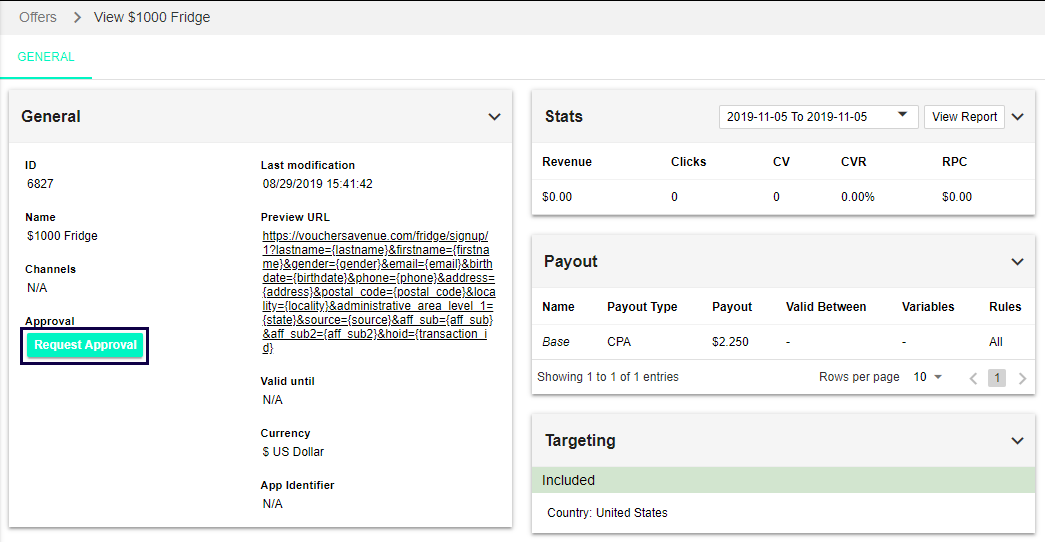
Task: Click the dollar icon beside US Dollar
Action: (x=265, y=452)
